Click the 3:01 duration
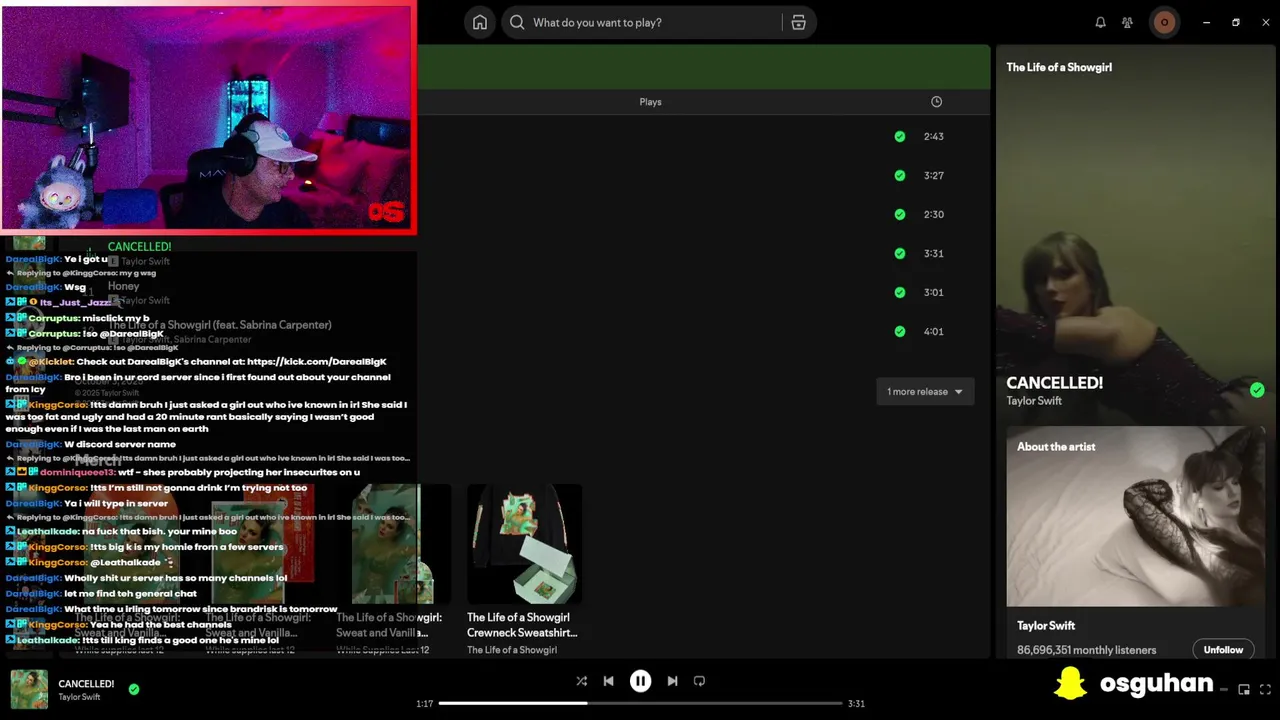The image size is (1280, 720). [x=934, y=292]
